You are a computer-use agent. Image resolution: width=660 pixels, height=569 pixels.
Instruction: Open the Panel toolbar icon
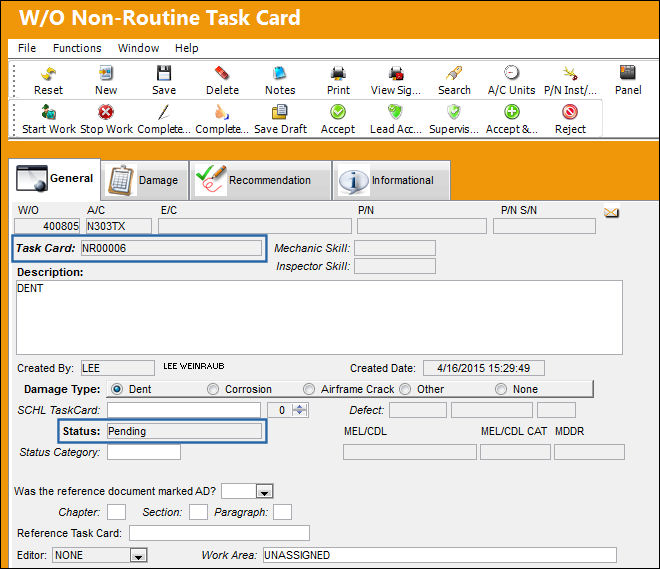[628, 72]
